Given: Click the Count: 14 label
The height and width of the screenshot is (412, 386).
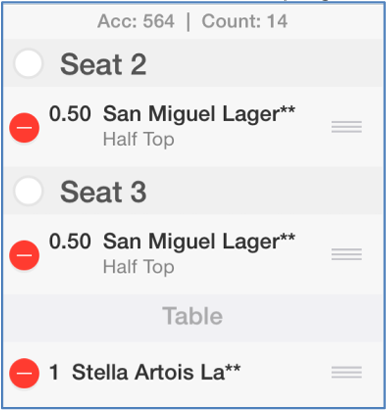Looking at the screenshot, I should tap(244, 21).
